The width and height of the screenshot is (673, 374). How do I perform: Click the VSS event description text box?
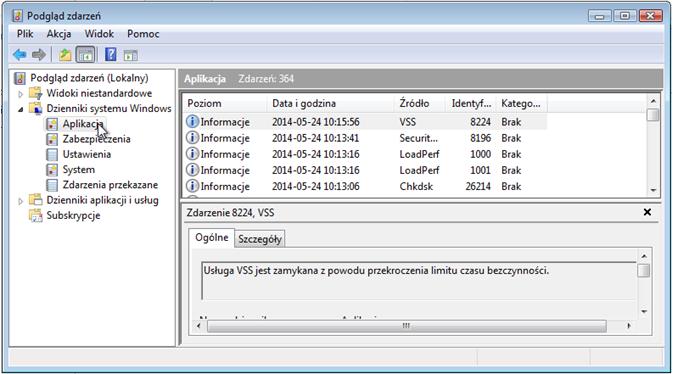(418, 280)
